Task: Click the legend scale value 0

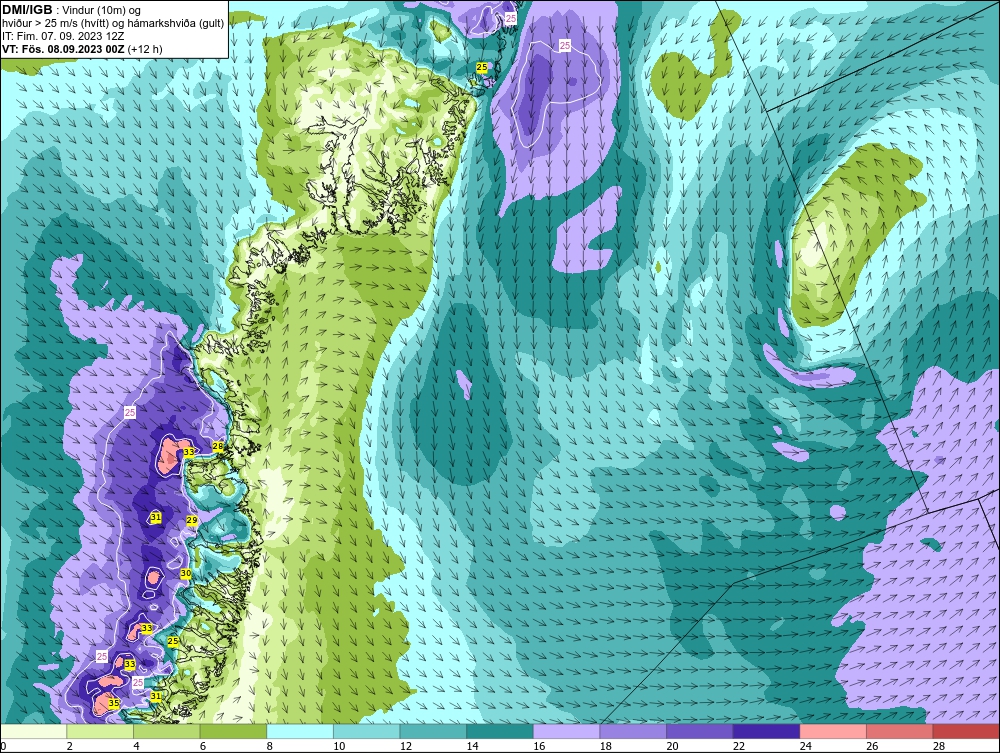Action: point(3,746)
